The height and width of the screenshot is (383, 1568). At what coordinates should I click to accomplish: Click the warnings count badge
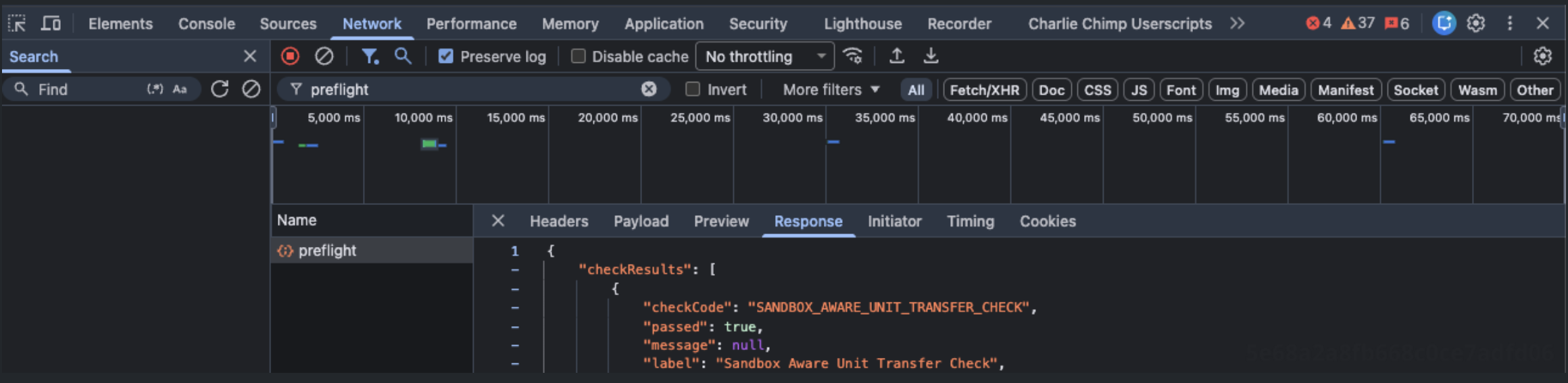1358,24
